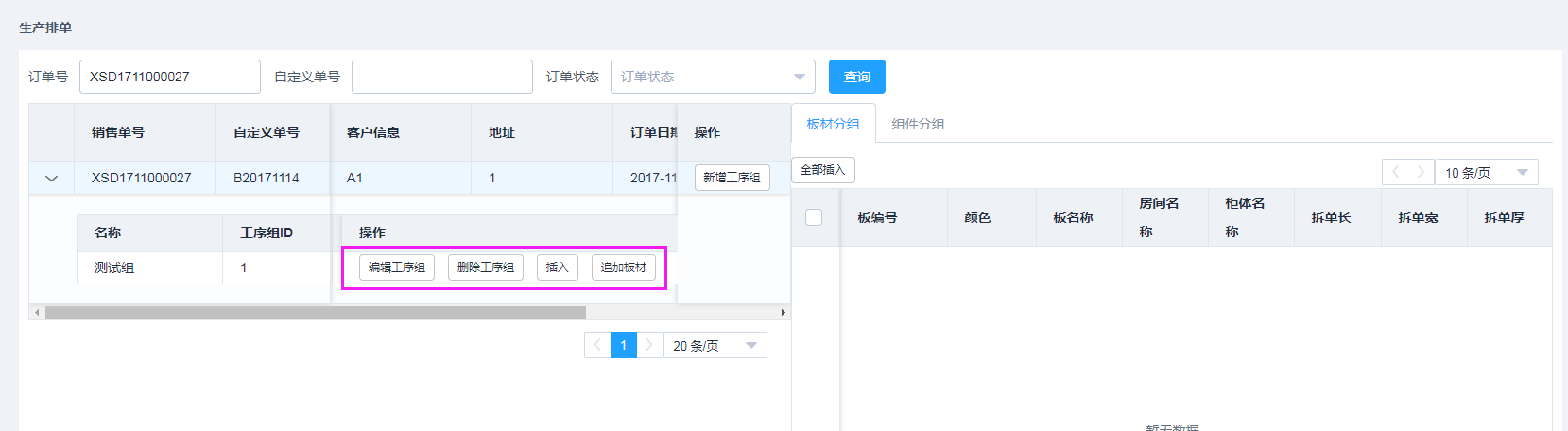
Task: Go to next page in order list pagination
Action: point(648,346)
